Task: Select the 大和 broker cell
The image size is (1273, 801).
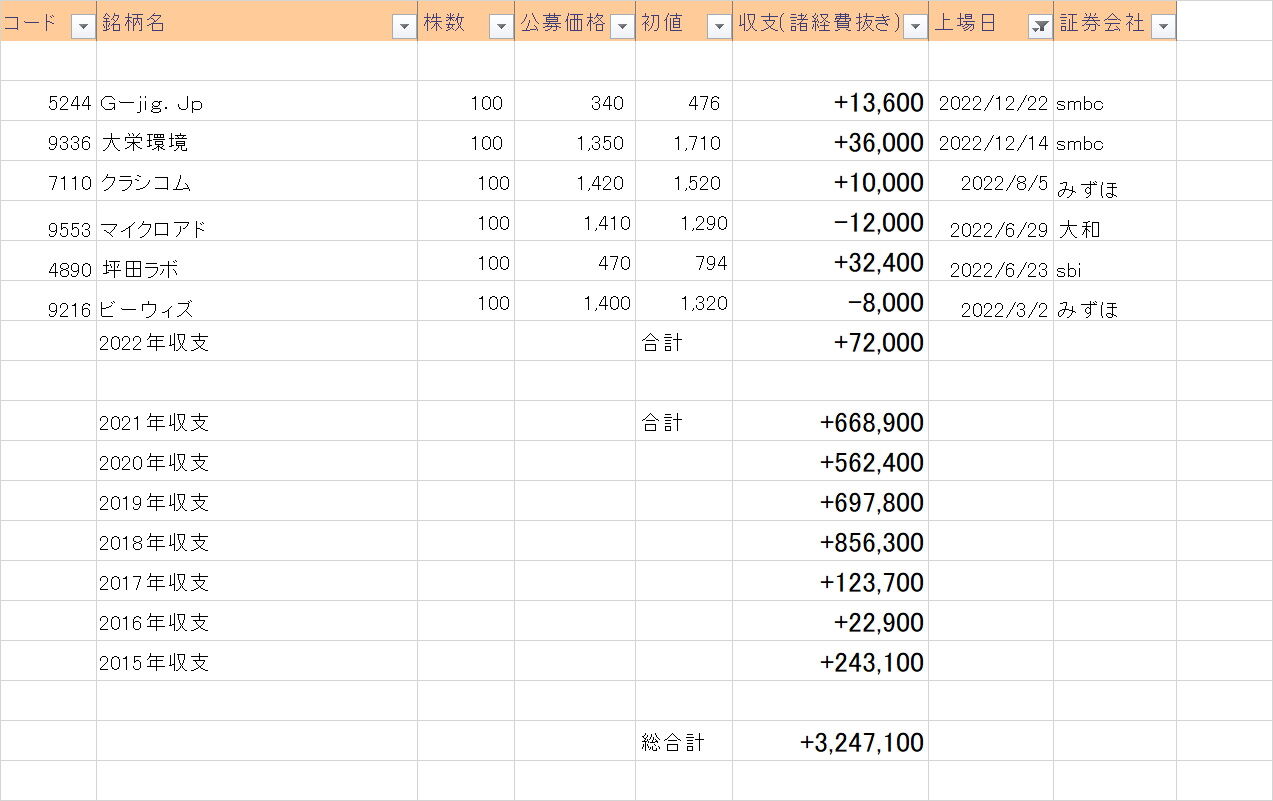Action: (x=1115, y=221)
